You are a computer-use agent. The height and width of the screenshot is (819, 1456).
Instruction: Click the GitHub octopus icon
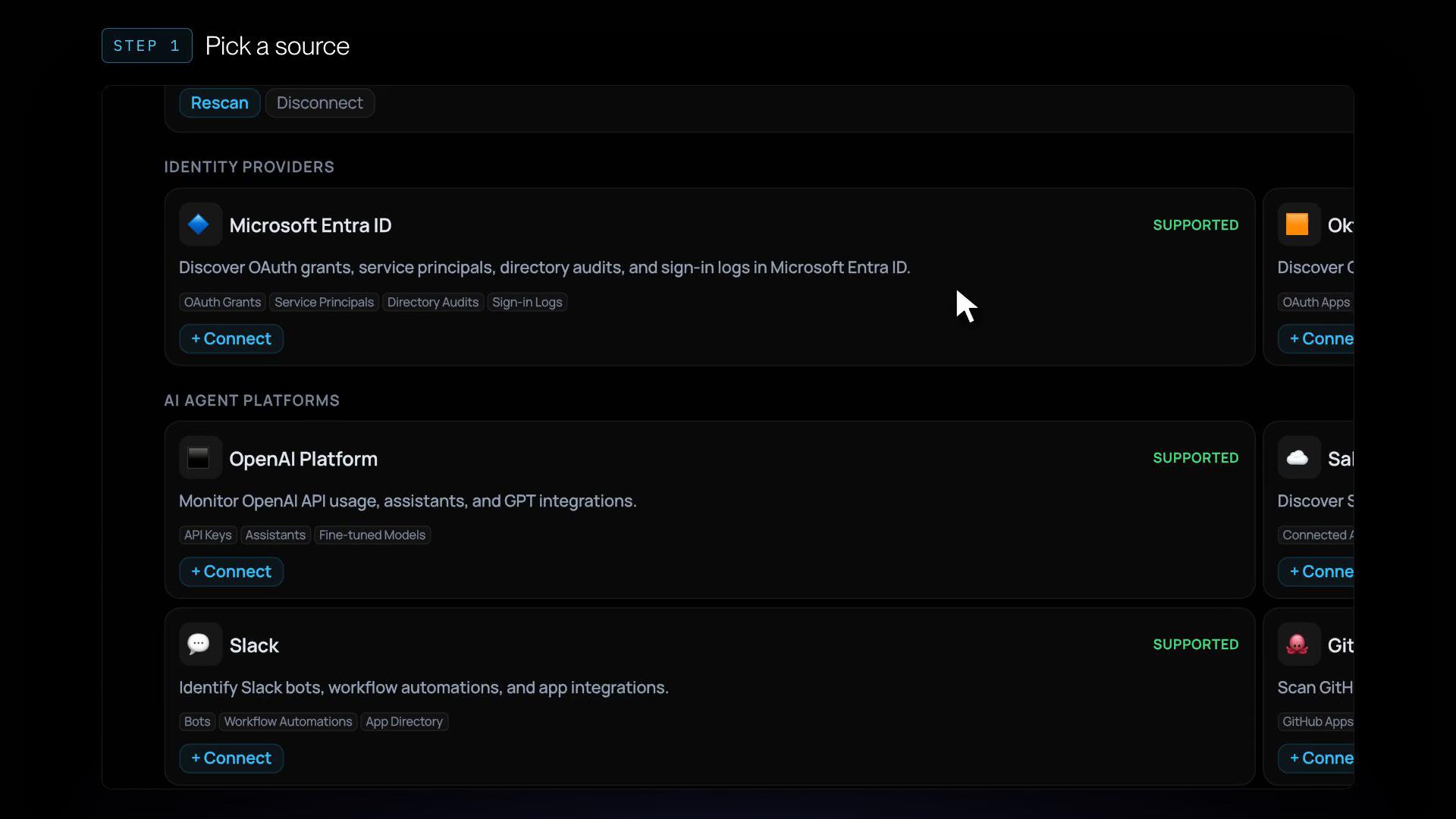pyautogui.click(x=1298, y=644)
